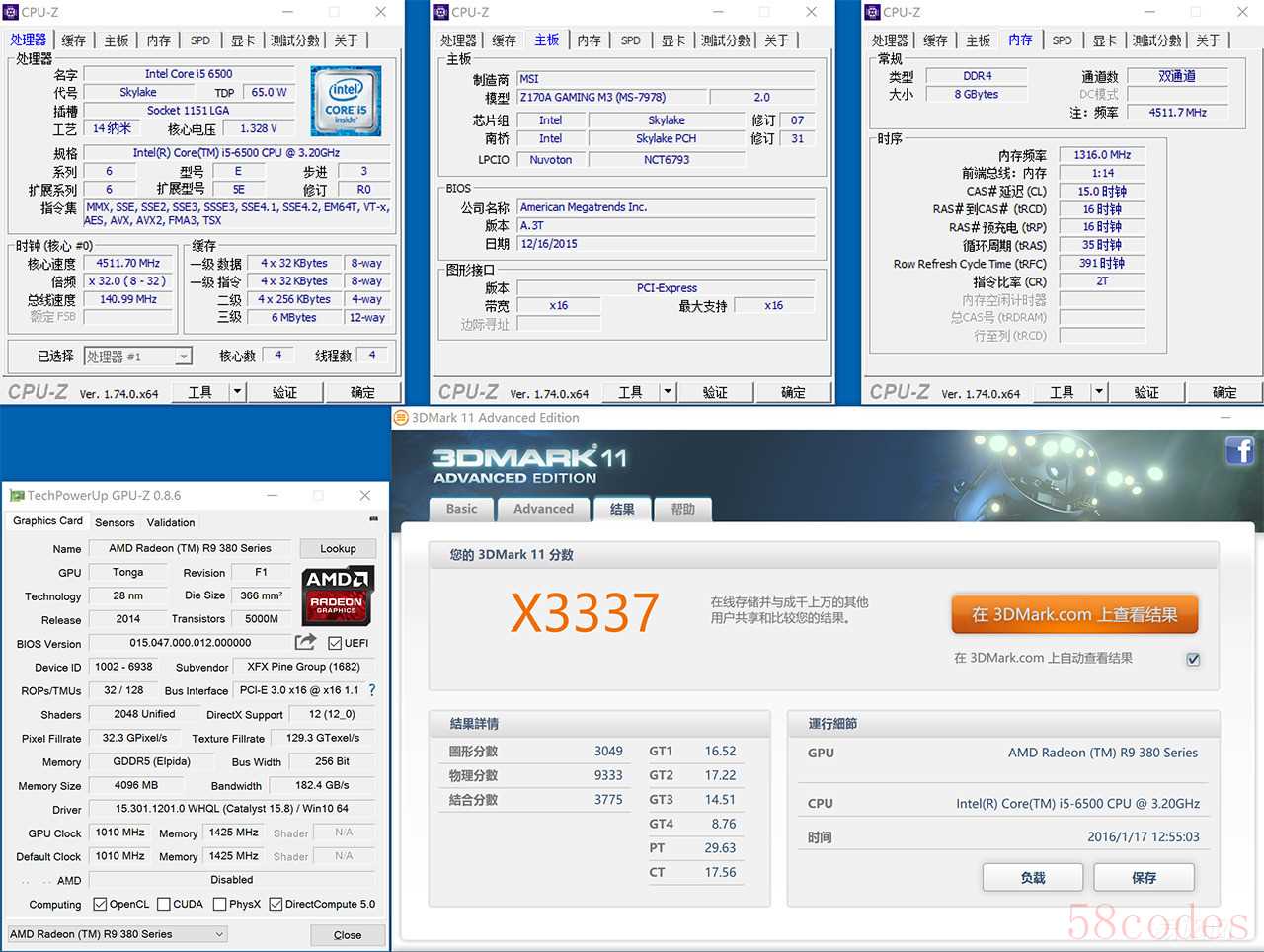
Task: Click the X3337 3DMark score
Action: [x=585, y=613]
